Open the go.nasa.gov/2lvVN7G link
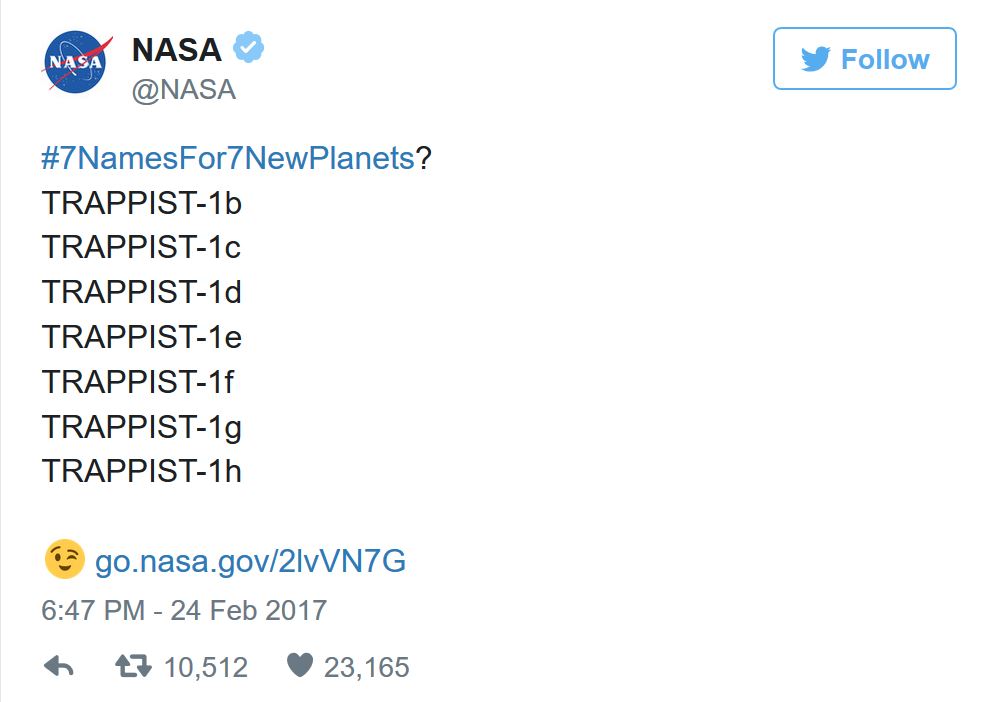 click(x=251, y=561)
